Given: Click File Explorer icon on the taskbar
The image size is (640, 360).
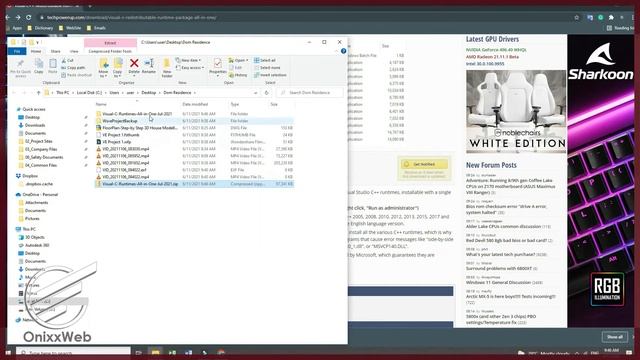Looking at the screenshot, I should pos(156,353).
